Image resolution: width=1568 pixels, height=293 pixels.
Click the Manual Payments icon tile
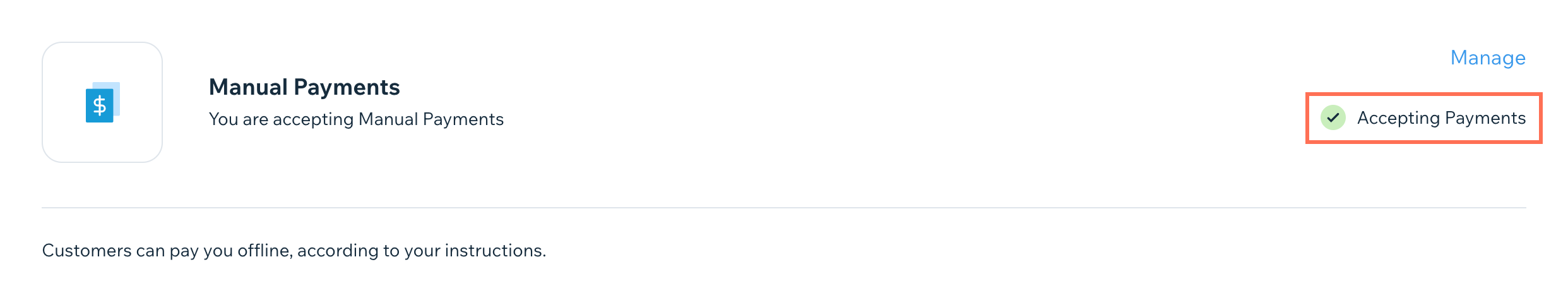point(102,102)
